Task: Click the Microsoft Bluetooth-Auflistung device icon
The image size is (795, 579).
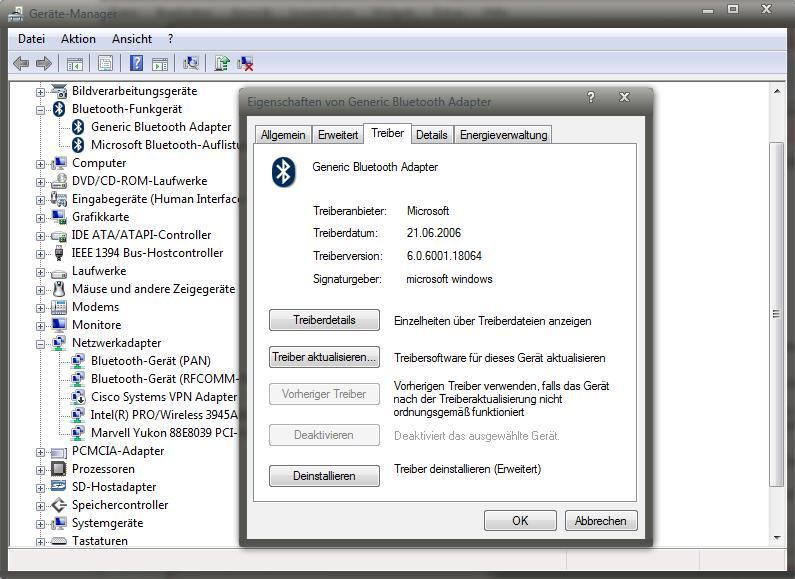Action: [x=78, y=145]
